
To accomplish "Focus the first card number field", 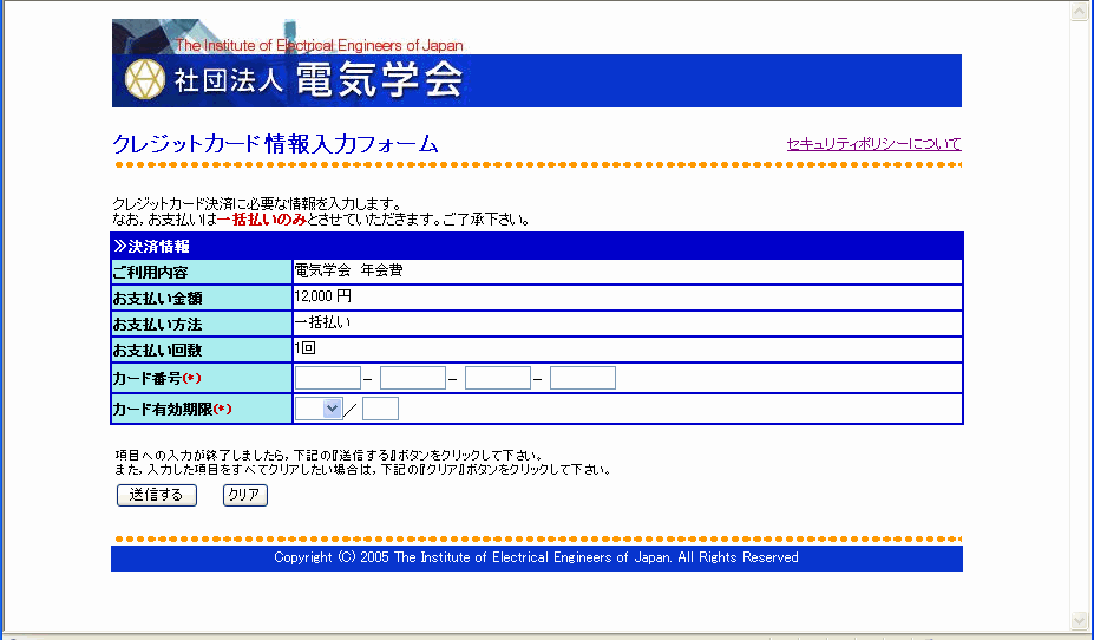I will (x=328, y=378).
